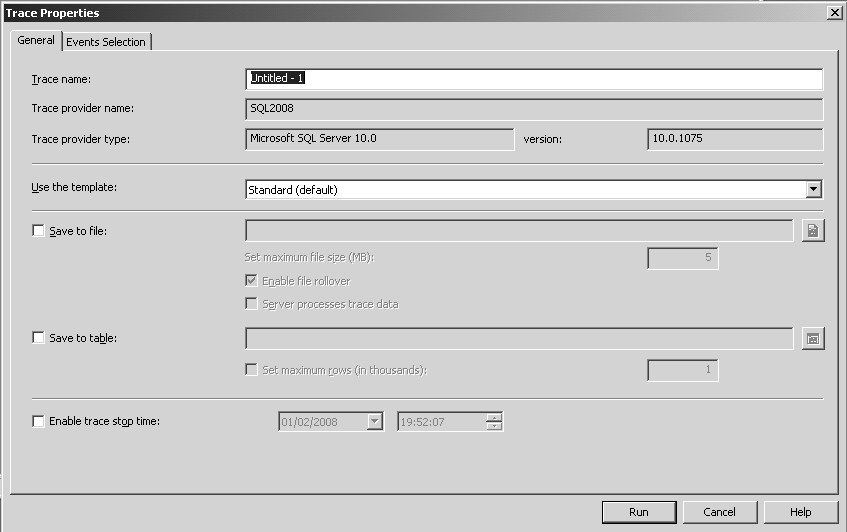Click the Trace name input field
Screen dimensions: 847x532
(x=534, y=79)
